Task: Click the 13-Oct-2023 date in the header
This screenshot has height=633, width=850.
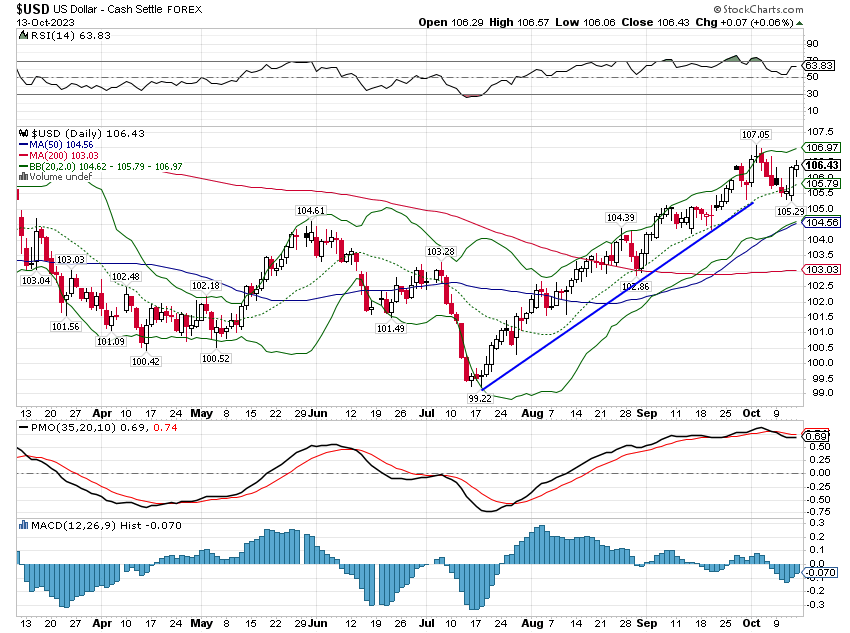Action: tap(45, 22)
